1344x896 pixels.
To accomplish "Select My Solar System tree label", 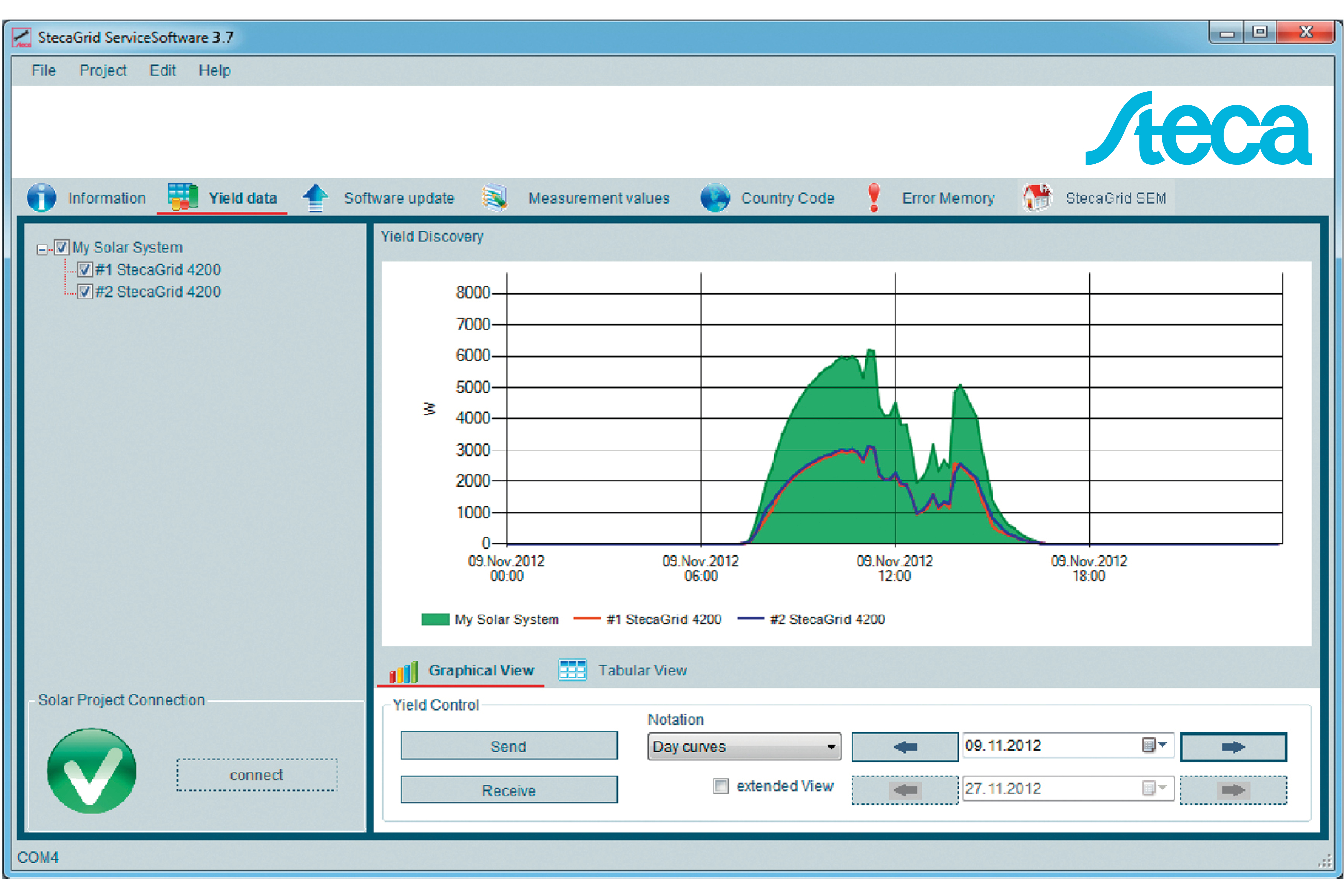I will 128,247.
